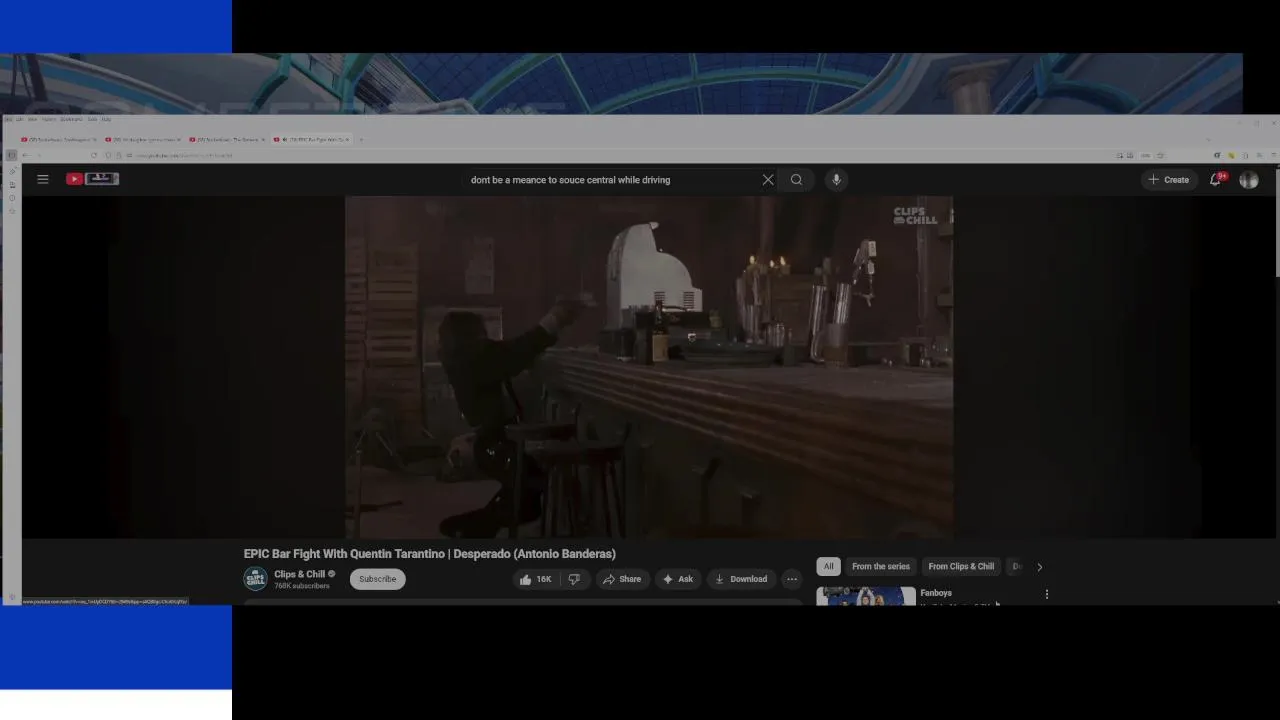Reload the page in browser toolbar
The image size is (1280, 720).
[x=94, y=155]
